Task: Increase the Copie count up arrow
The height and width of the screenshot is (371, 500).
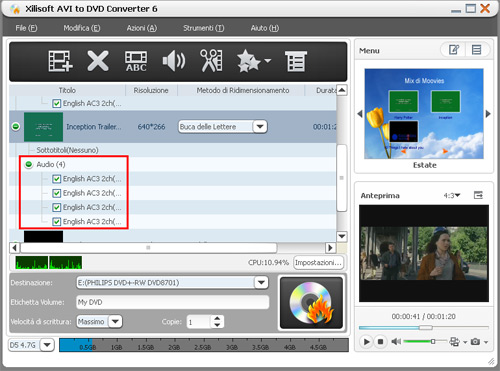Action: [217, 318]
